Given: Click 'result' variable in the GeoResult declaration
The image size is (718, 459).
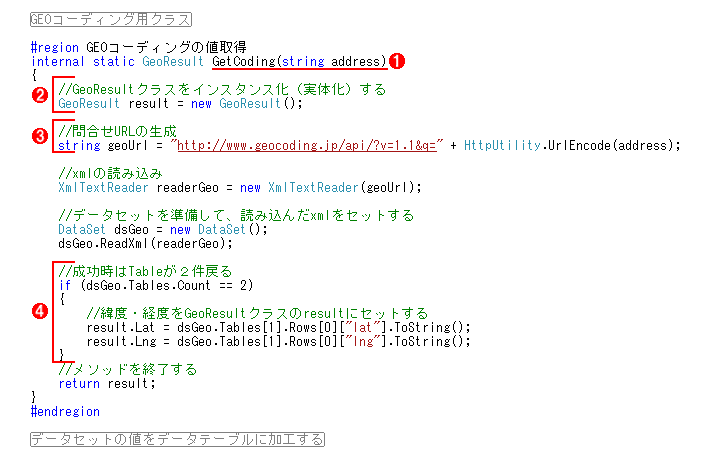Looking at the screenshot, I should coord(148,104).
